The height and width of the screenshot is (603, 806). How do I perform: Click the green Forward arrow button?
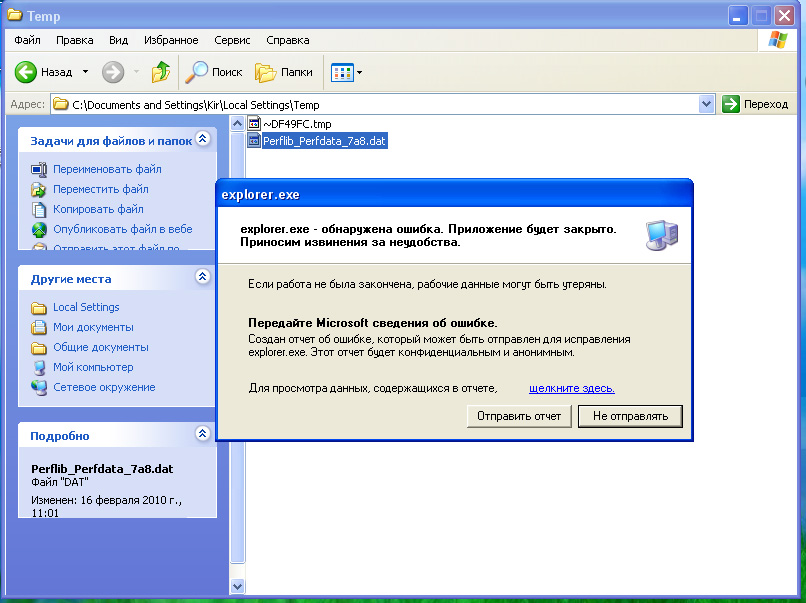[x=113, y=72]
